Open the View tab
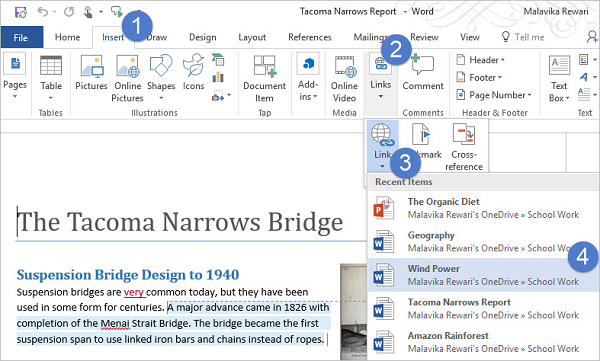The image size is (600, 361). coord(470,37)
